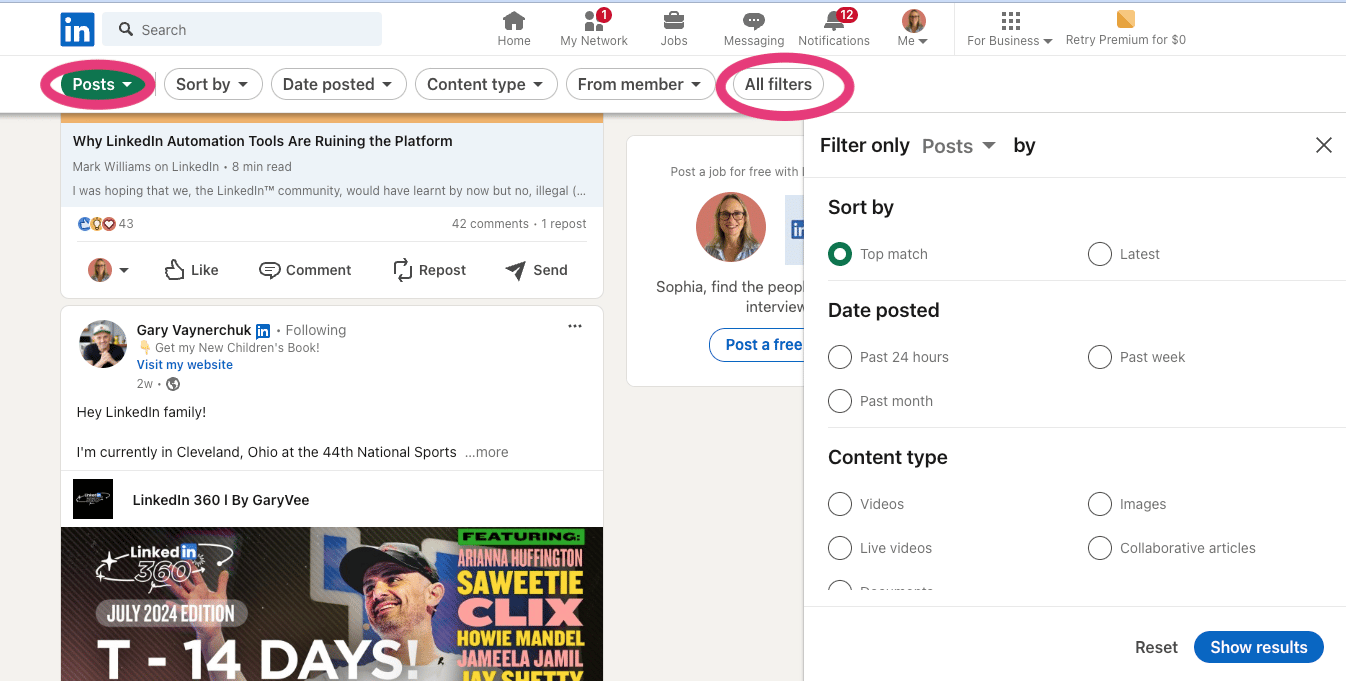This screenshot has width=1346, height=681.
Task: Send the automation tools post
Action: tap(537, 270)
